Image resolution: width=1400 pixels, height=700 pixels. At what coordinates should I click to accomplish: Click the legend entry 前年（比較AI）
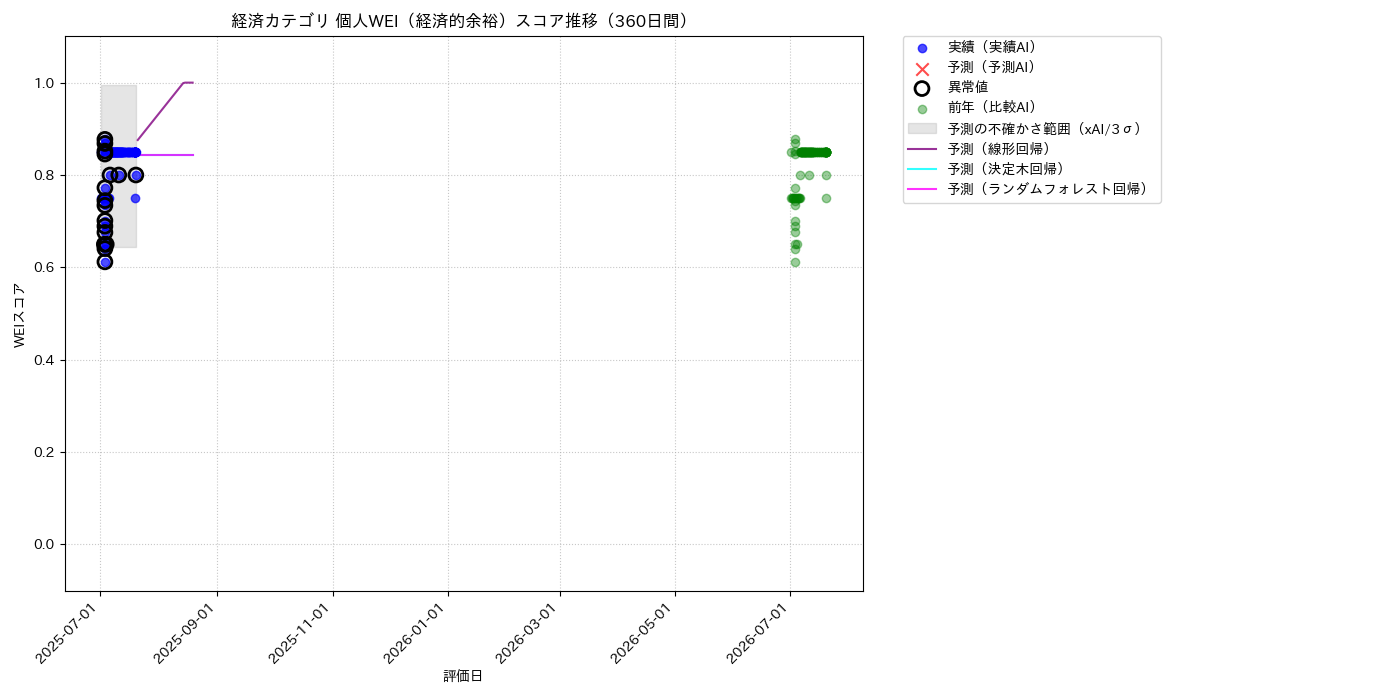(x=992, y=107)
